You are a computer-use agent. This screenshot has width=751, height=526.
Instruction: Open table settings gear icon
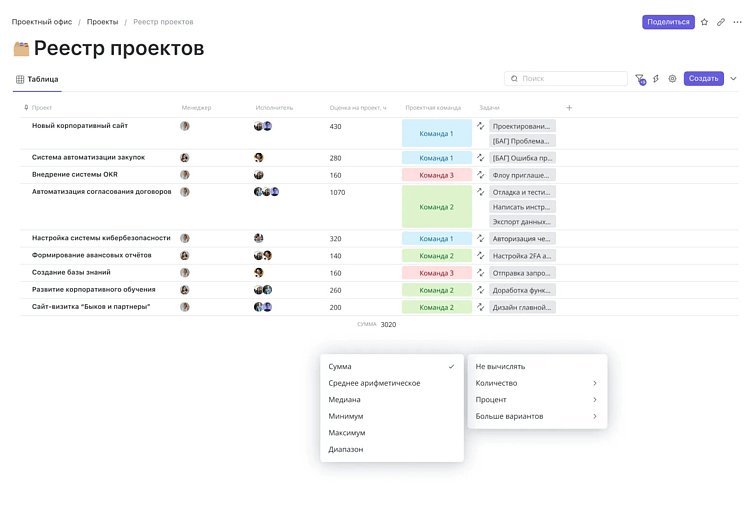672,79
